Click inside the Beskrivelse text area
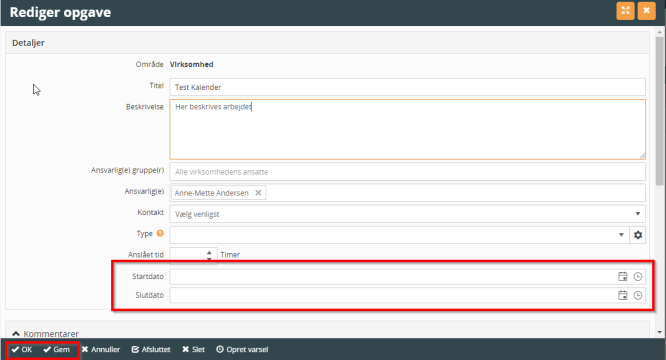This screenshot has width=666, height=360. pos(407,129)
